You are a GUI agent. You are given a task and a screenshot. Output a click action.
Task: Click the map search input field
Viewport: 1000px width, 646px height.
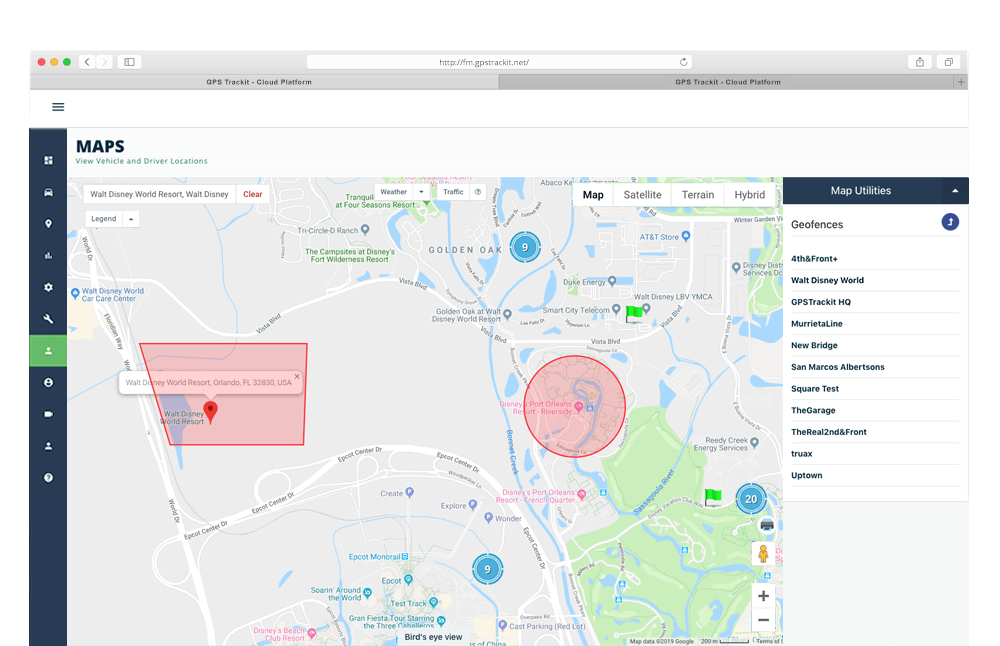(x=159, y=195)
